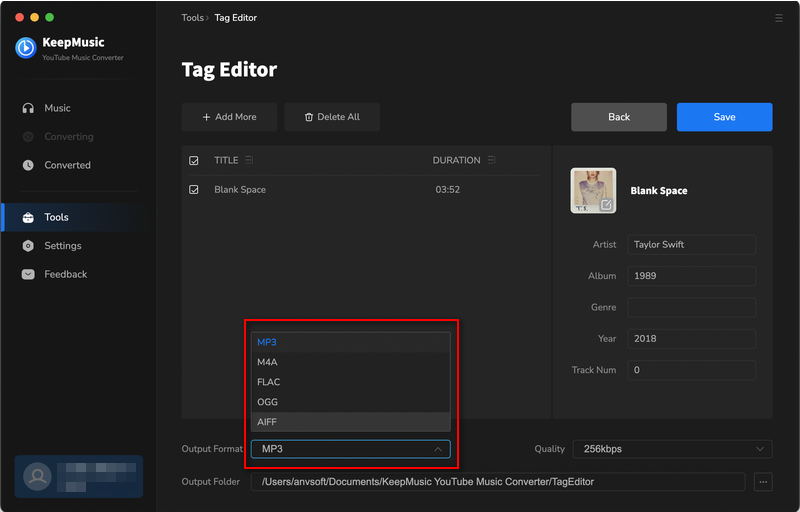
Task: Click the Add More button
Action: click(x=229, y=117)
